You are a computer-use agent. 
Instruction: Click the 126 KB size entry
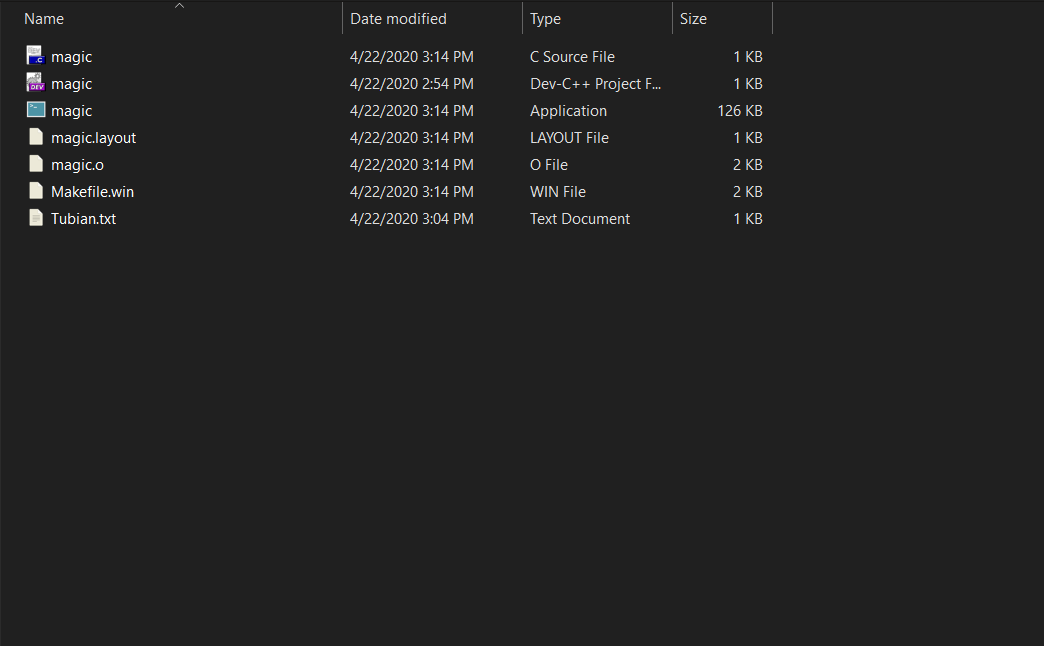(x=740, y=110)
